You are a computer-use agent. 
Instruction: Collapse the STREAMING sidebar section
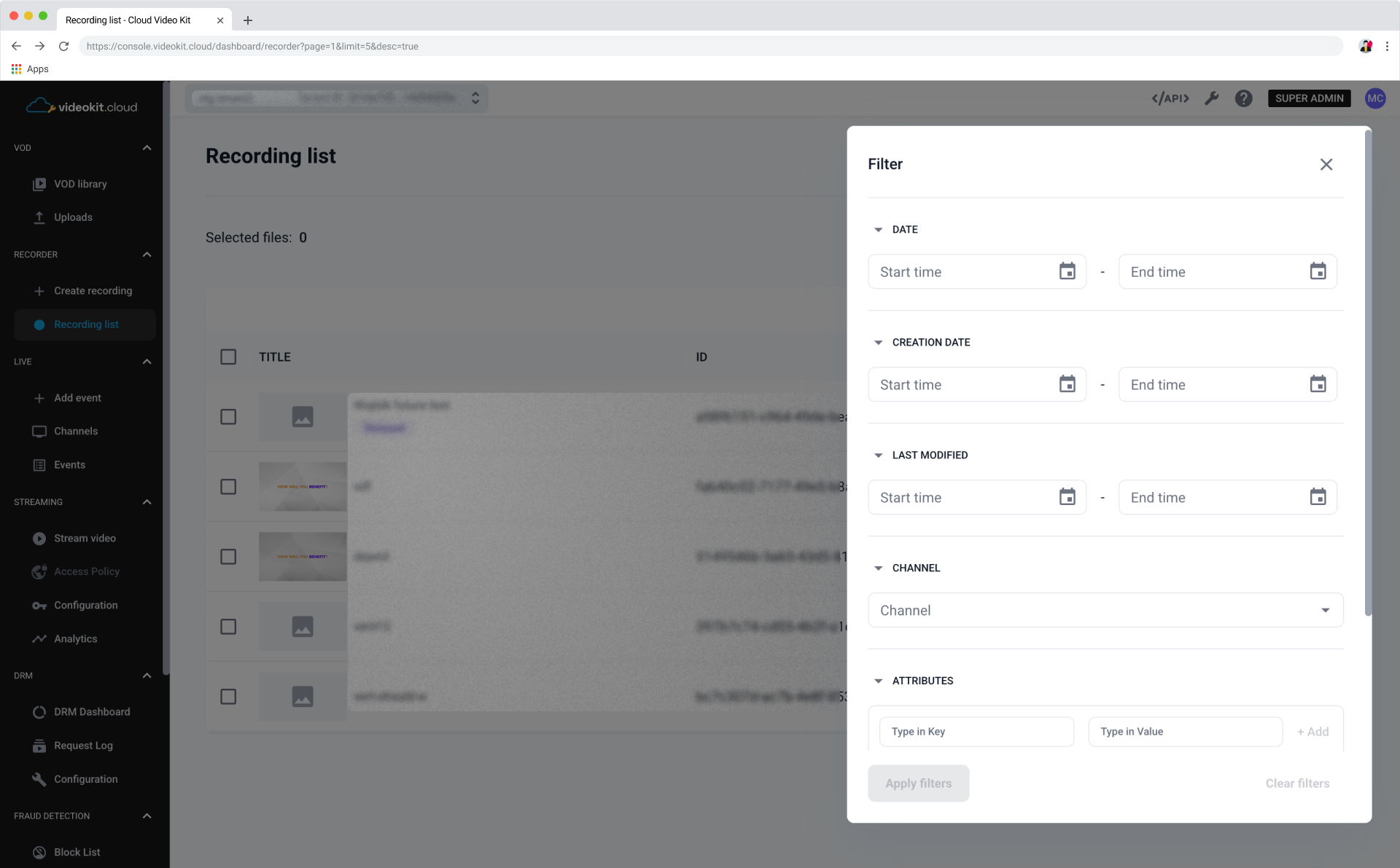click(x=147, y=502)
